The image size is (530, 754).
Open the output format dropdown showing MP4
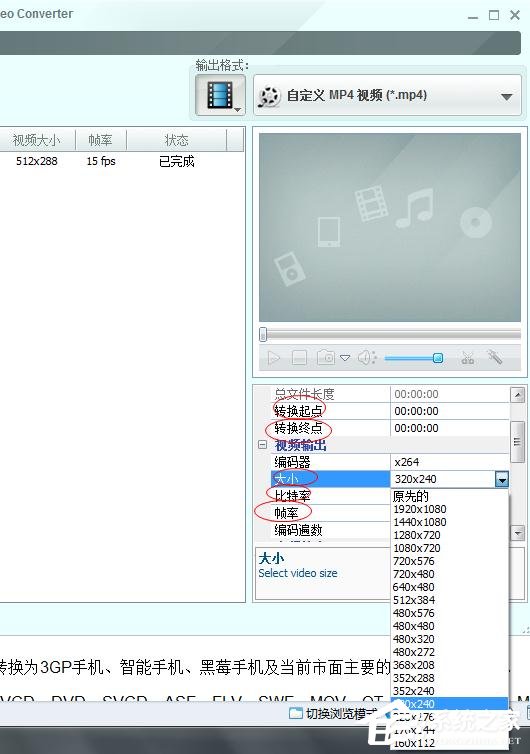pos(387,95)
